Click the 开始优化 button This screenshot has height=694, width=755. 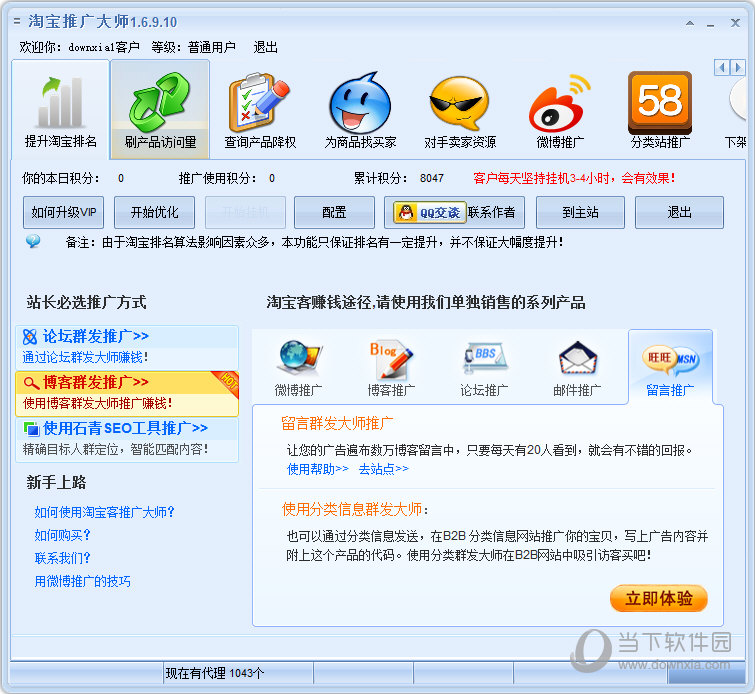[x=155, y=212]
